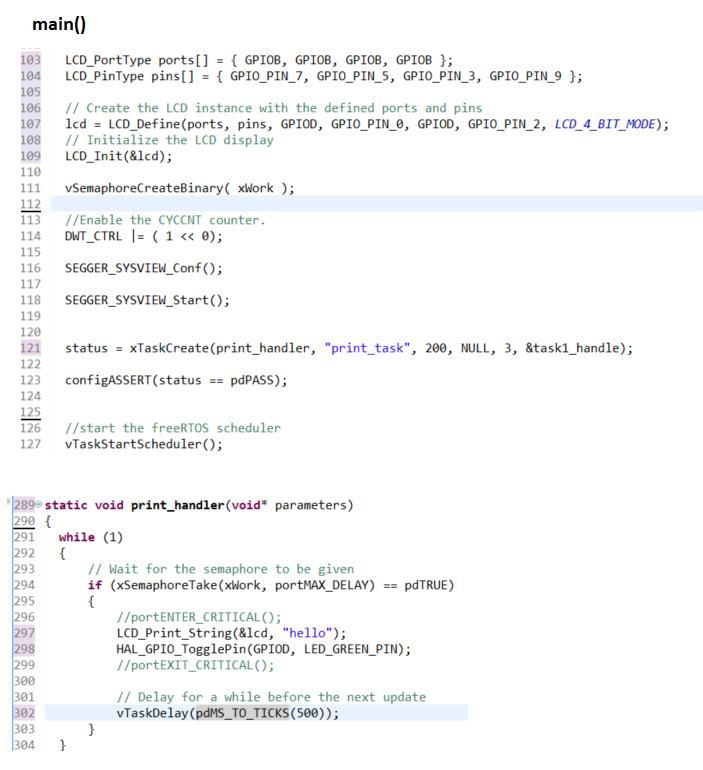Click line number 302 in the gutter
This screenshot has height=770, width=703.
[x=24, y=713]
